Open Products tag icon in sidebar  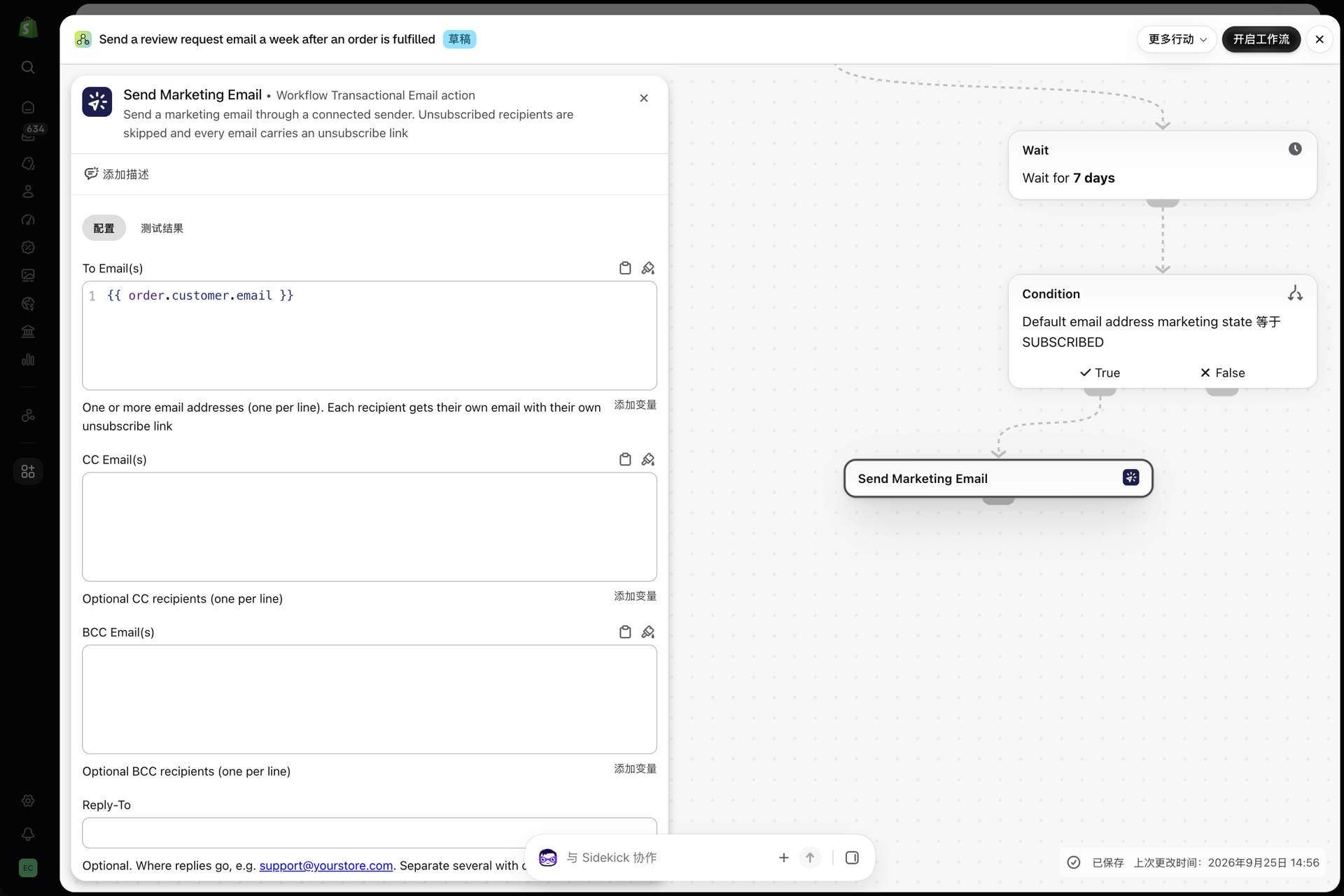tap(28, 163)
